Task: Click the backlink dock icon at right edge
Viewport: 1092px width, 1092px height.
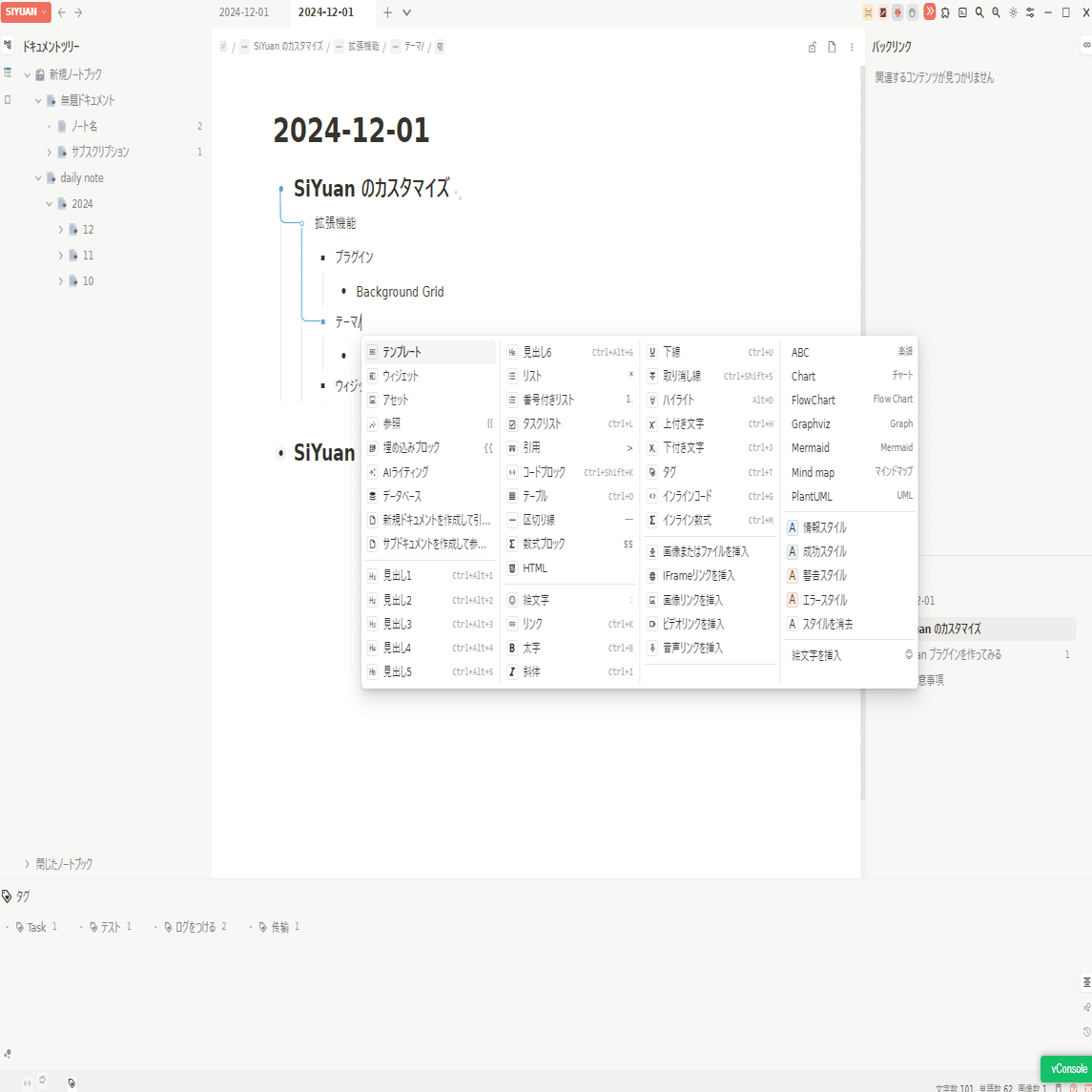Action: (1086, 45)
